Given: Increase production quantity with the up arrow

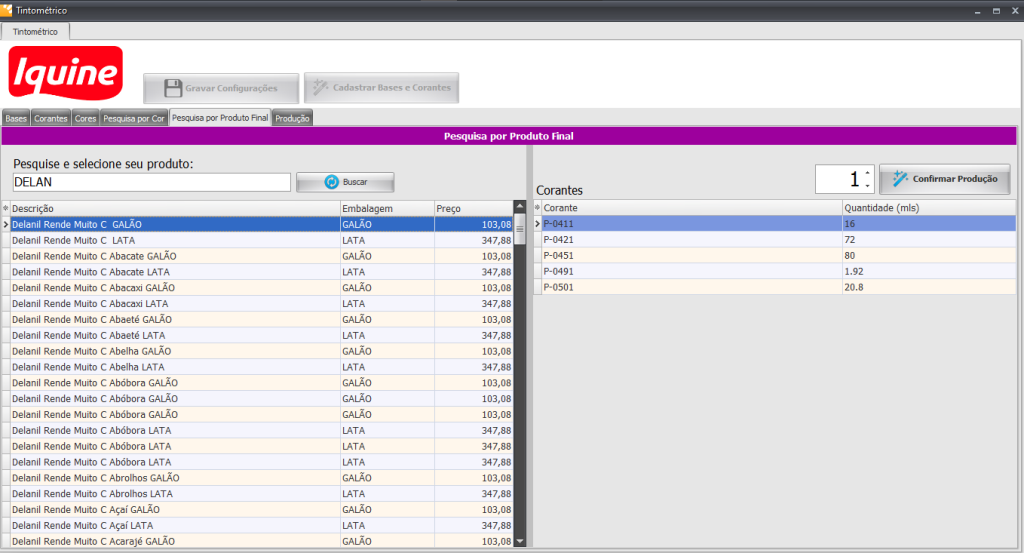Looking at the screenshot, I should (x=867, y=173).
